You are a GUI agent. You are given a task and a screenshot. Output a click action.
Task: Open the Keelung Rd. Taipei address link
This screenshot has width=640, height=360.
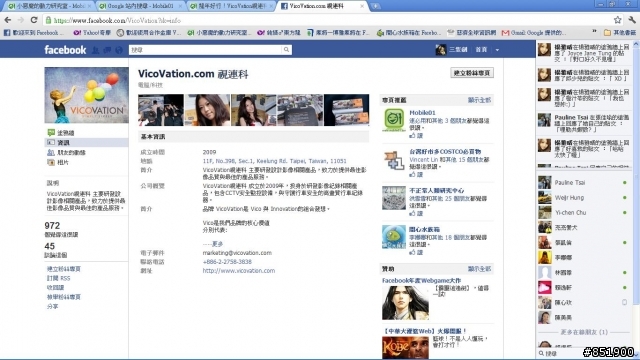[x=274, y=161]
